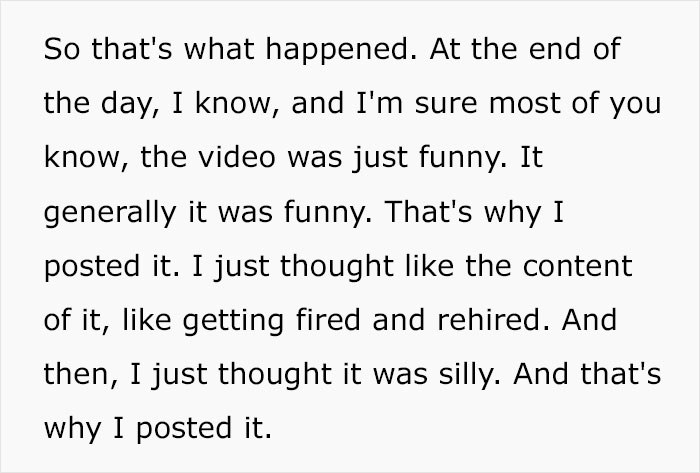700x473 pixels.
Task: Click the opening word "So"
Action: pyautogui.click(x=62, y=49)
